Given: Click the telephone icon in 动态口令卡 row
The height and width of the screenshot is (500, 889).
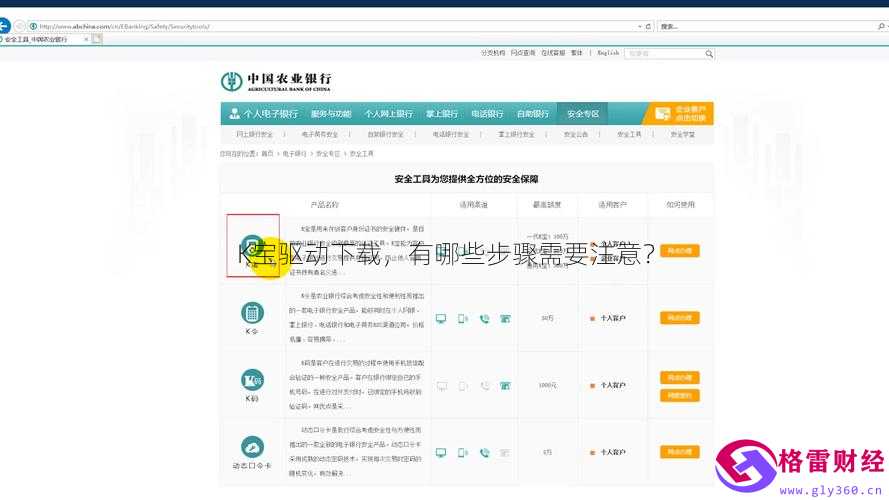Looking at the screenshot, I should (x=484, y=452).
